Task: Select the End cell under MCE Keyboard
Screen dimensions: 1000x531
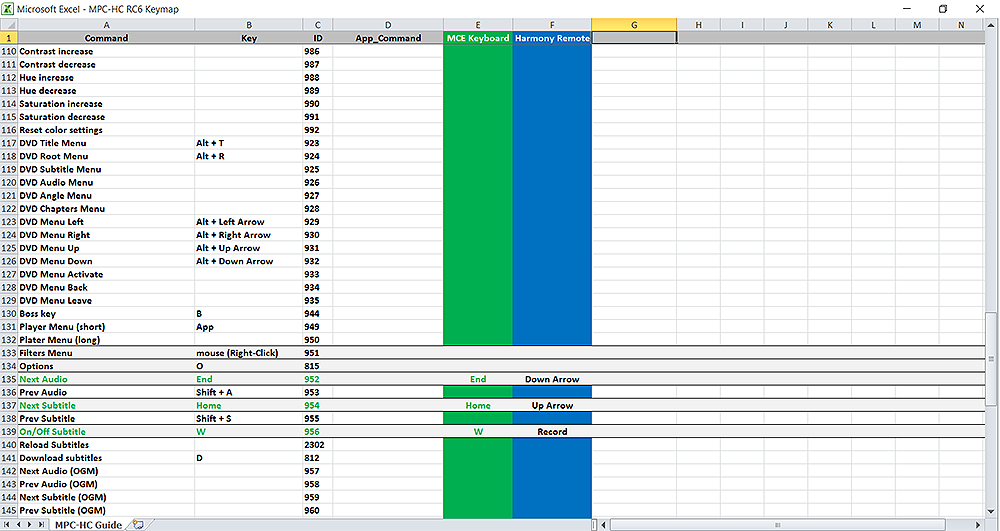Action: pos(478,379)
